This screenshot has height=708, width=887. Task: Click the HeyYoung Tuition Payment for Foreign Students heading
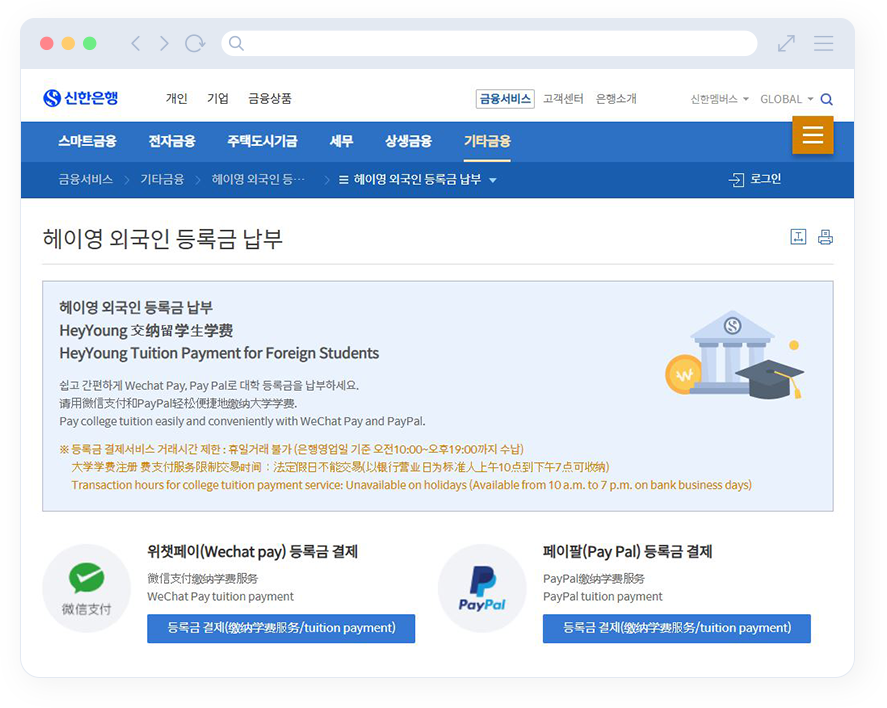coord(219,353)
